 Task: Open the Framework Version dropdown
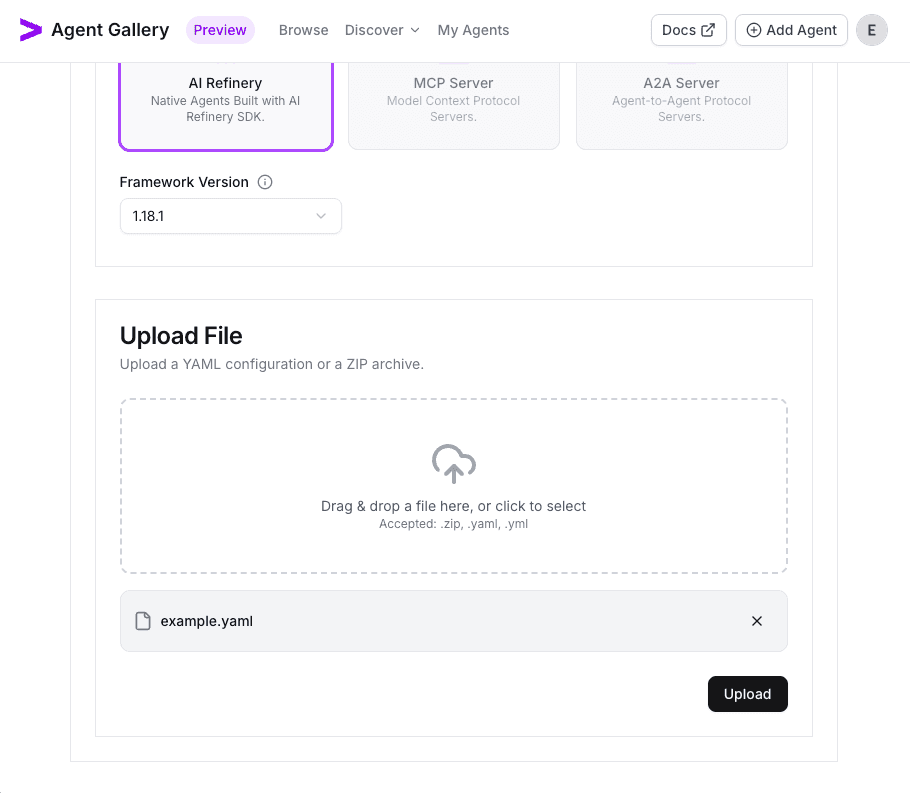(x=230, y=216)
